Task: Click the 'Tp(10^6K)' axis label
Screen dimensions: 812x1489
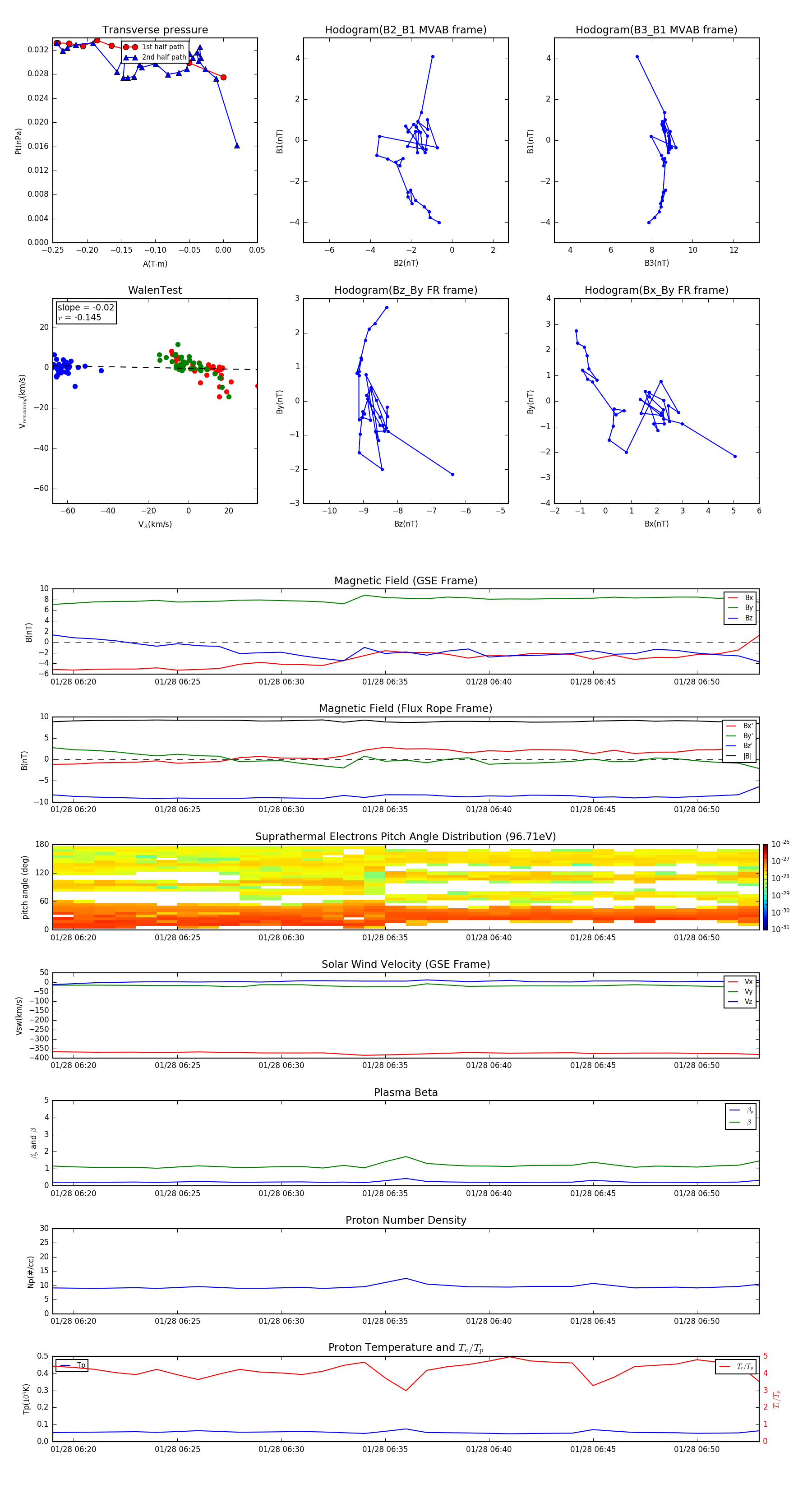Action: [x=26, y=1399]
